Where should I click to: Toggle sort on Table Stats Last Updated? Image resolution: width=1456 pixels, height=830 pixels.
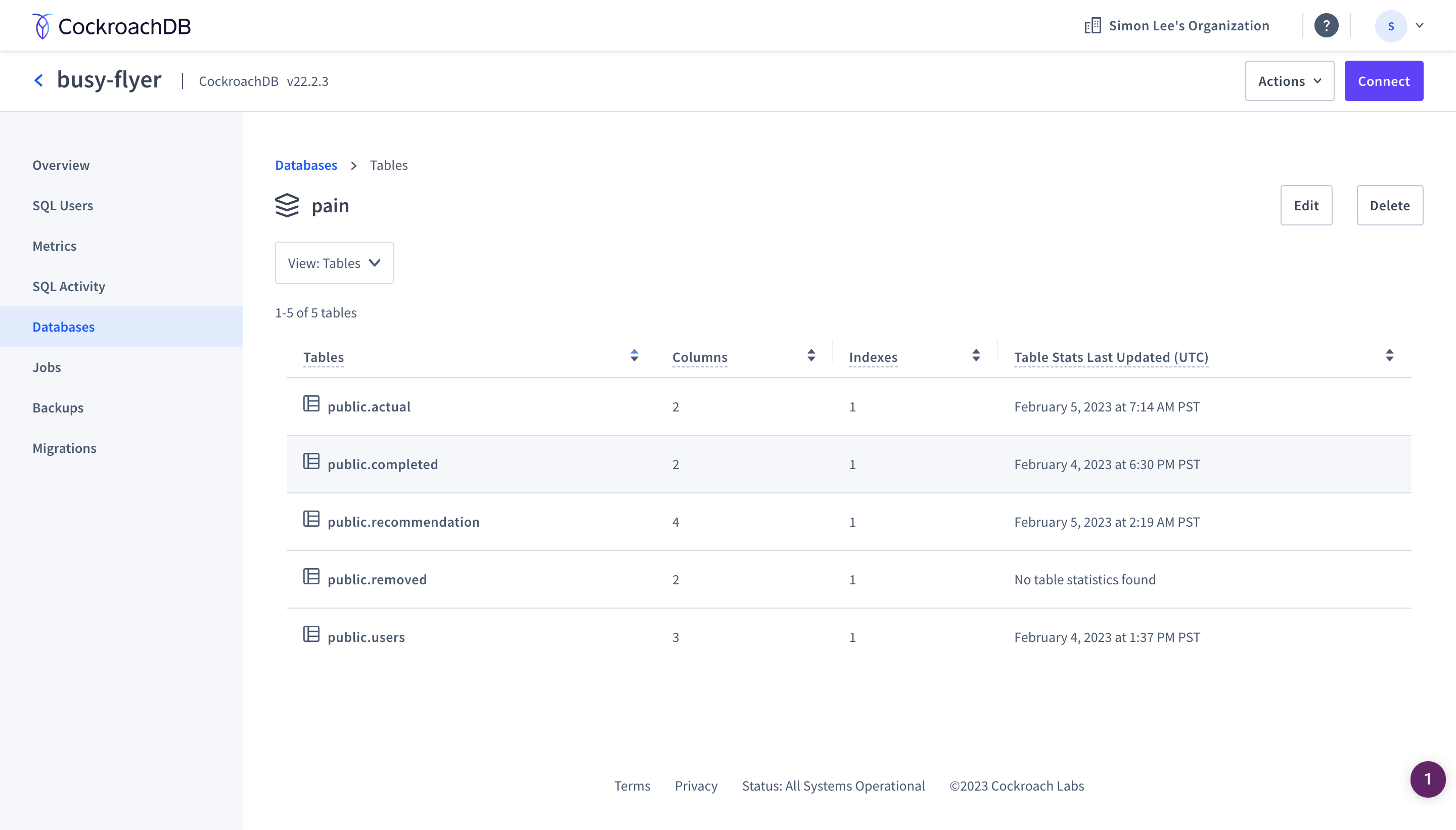coord(1389,356)
